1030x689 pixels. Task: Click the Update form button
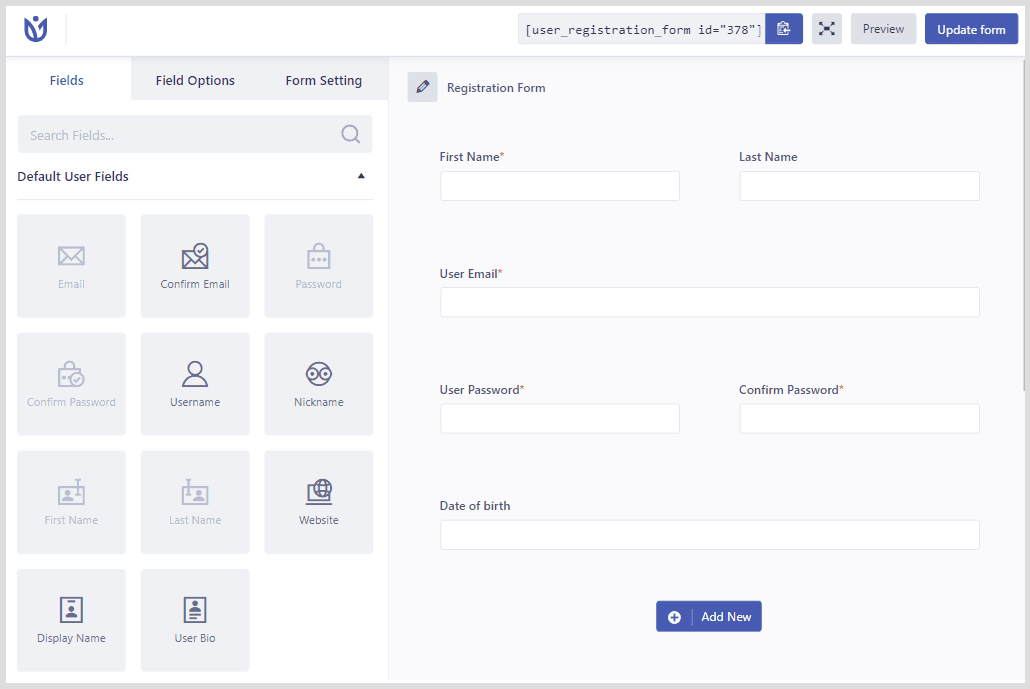tap(971, 29)
